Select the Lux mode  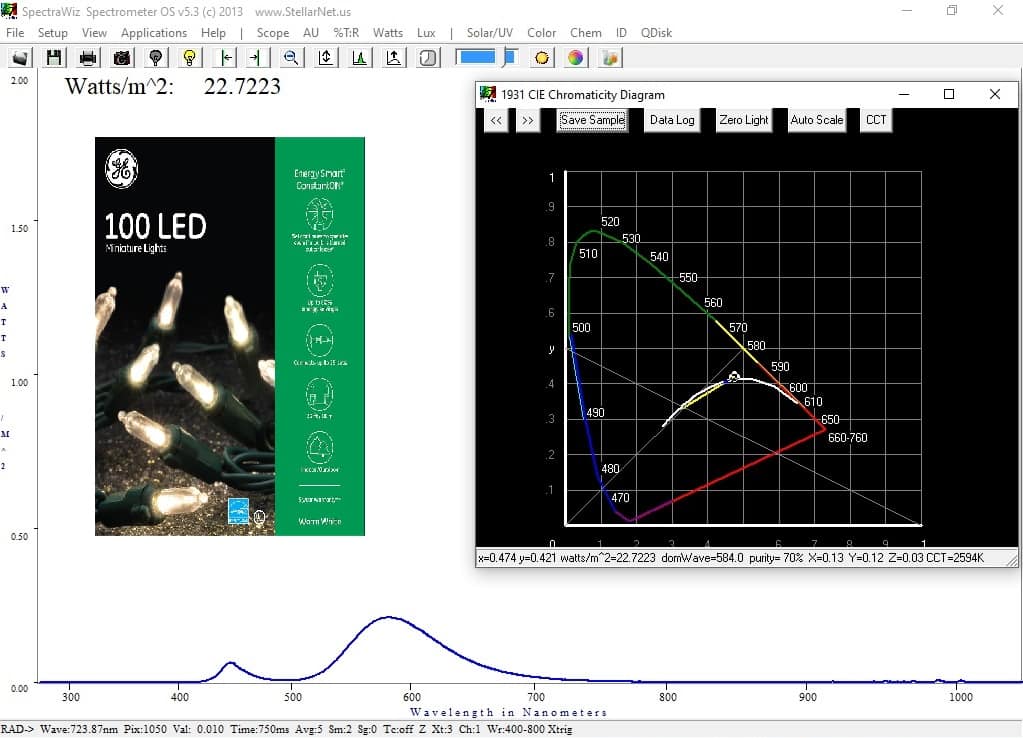(426, 33)
